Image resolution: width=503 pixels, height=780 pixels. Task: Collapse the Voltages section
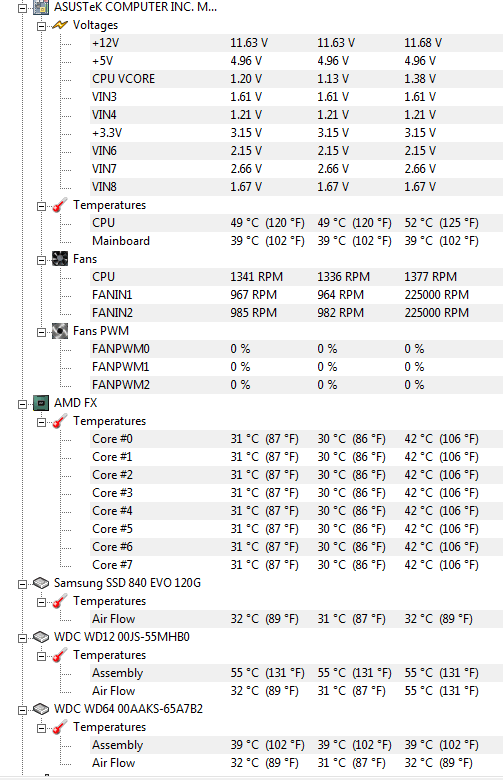(x=41, y=26)
